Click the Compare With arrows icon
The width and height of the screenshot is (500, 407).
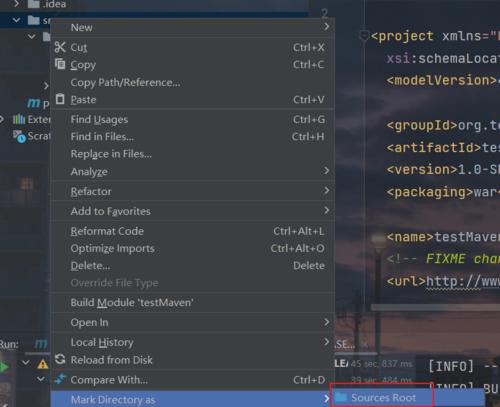point(60,379)
